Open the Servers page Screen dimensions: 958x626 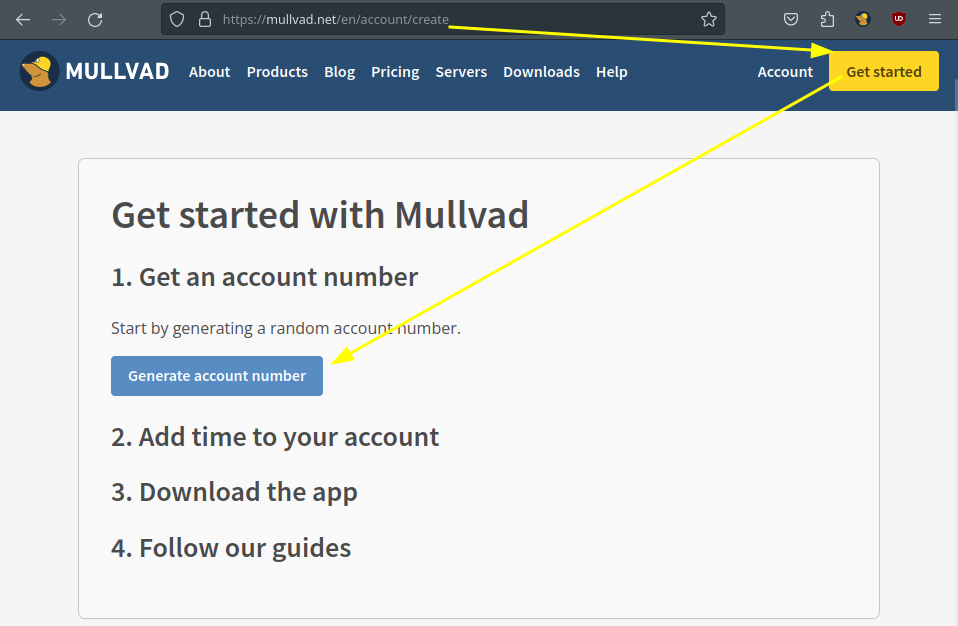point(461,72)
